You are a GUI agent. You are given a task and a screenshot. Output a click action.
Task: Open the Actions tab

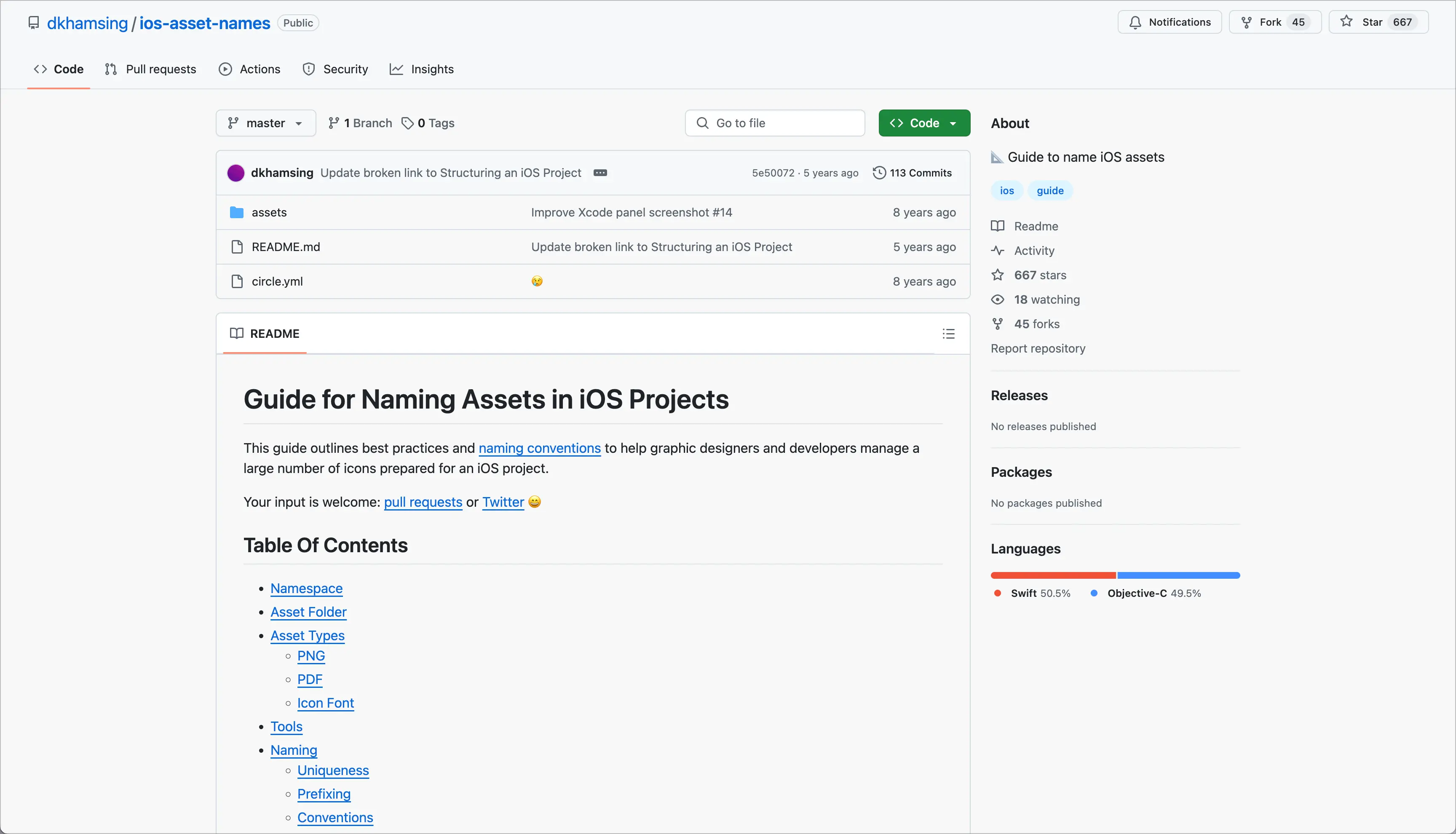250,69
